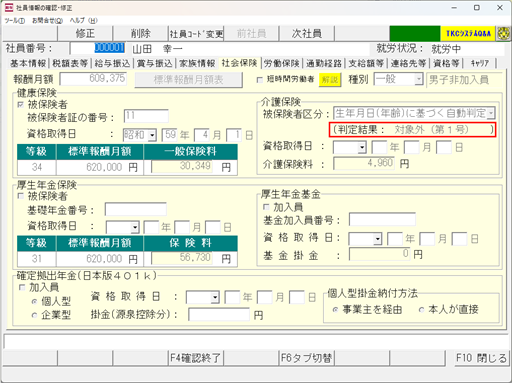The width and height of the screenshot is (512, 383).
Task: Toggle the 短時間労働者 checkbox
Action: coord(260,80)
